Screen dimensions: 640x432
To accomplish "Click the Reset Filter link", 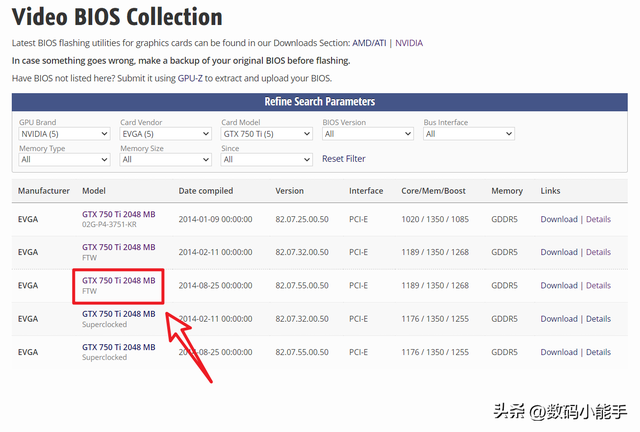I will (343, 159).
